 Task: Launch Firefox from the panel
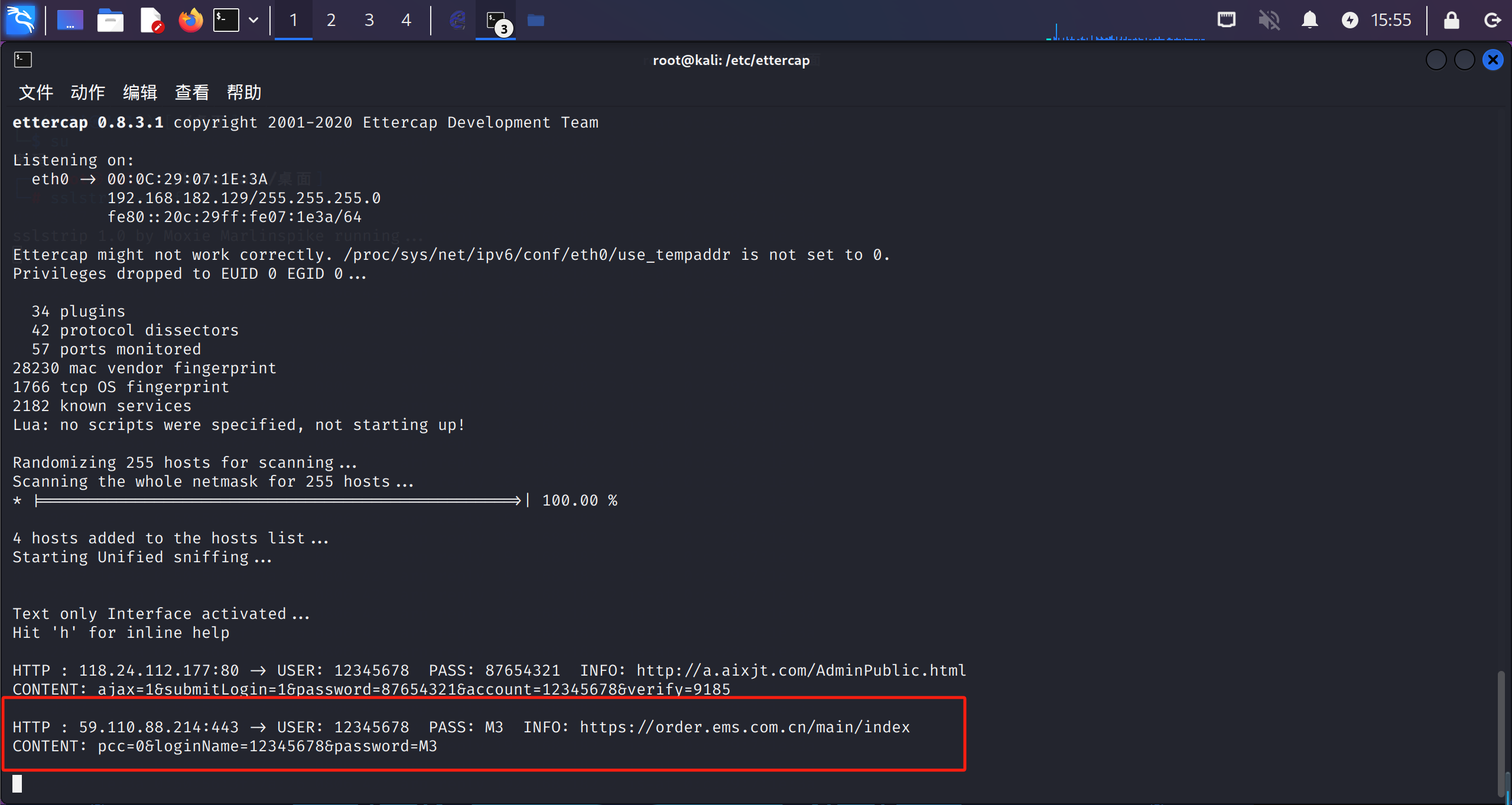(x=190, y=20)
